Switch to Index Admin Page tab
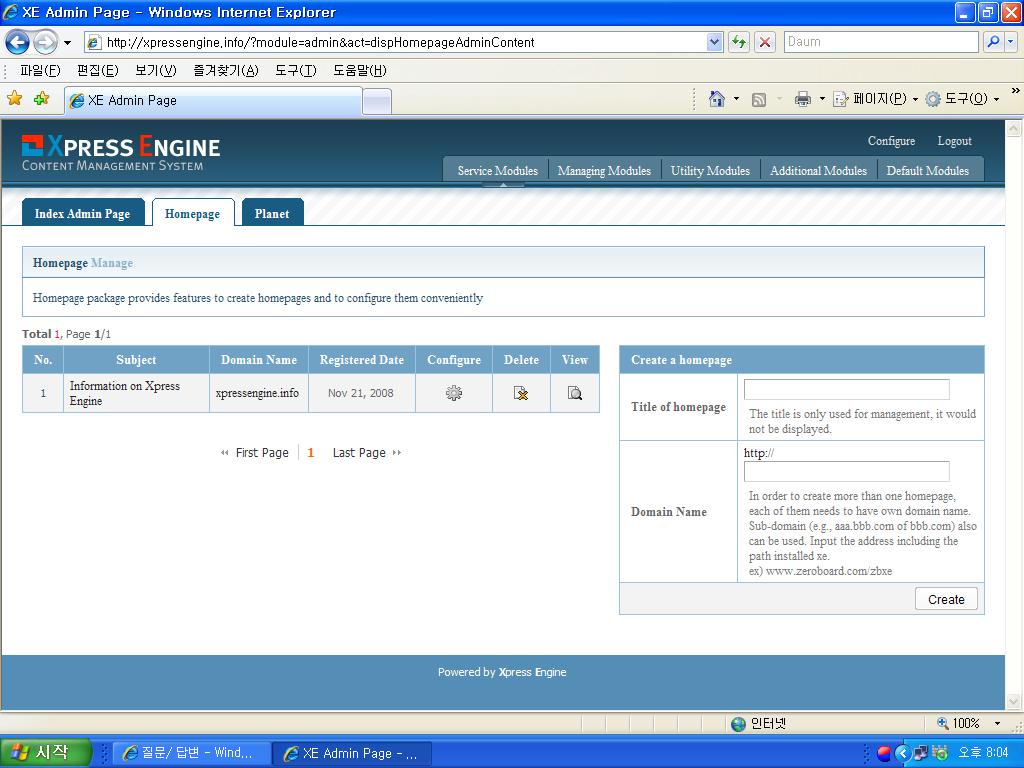Image resolution: width=1024 pixels, height=768 pixels. [82, 214]
